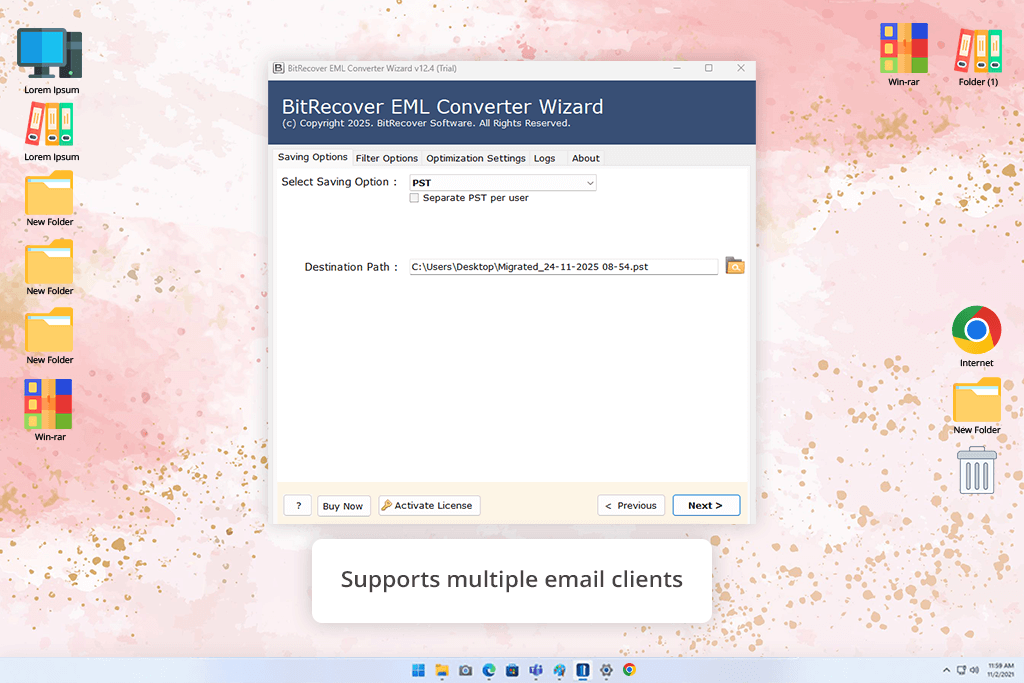Click the copyright 2025 BitRecover Software text
Screen dimensions: 1024x683
tap(426, 123)
